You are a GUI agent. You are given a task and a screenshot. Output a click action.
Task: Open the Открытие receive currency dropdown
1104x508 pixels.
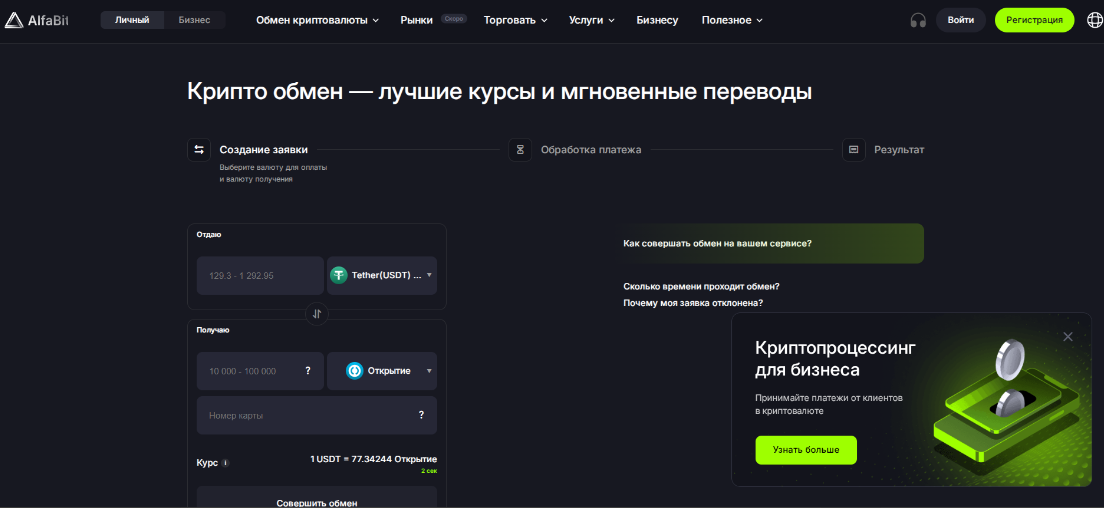pos(382,371)
